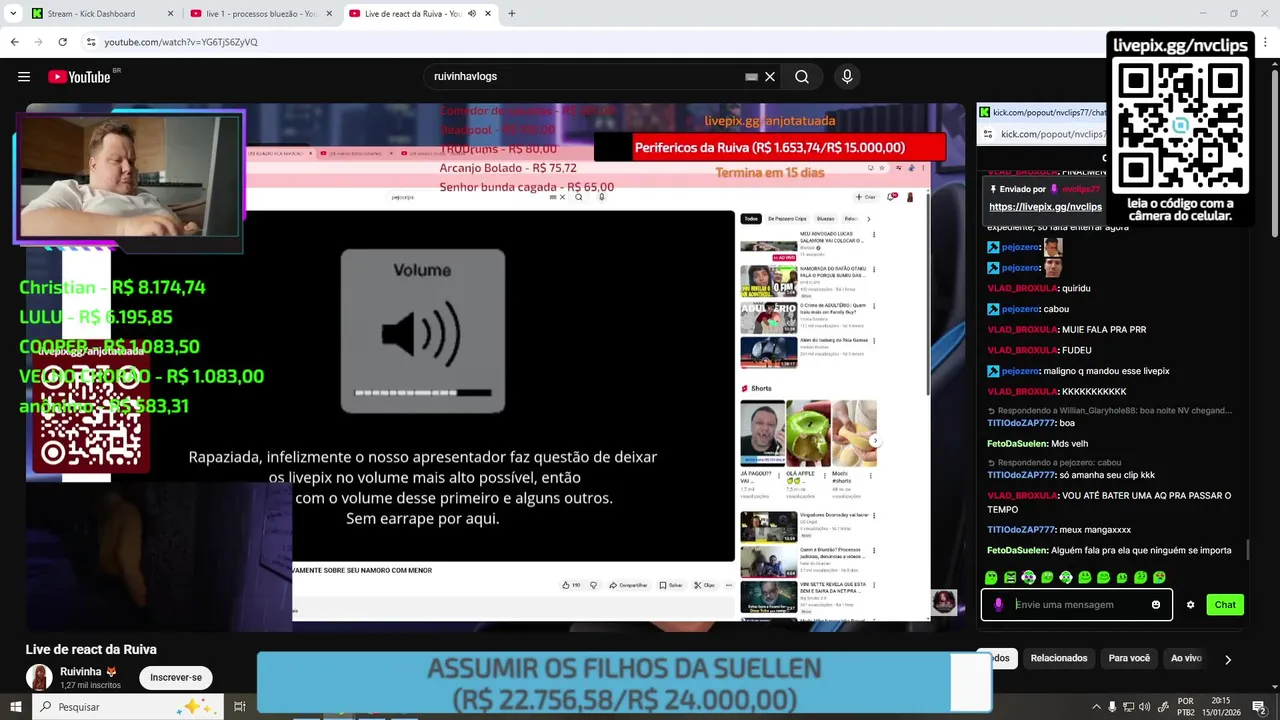The width and height of the screenshot is (1280, 720).
Task: Open the Ruivinha channel name link
Action: pos(81,671)
